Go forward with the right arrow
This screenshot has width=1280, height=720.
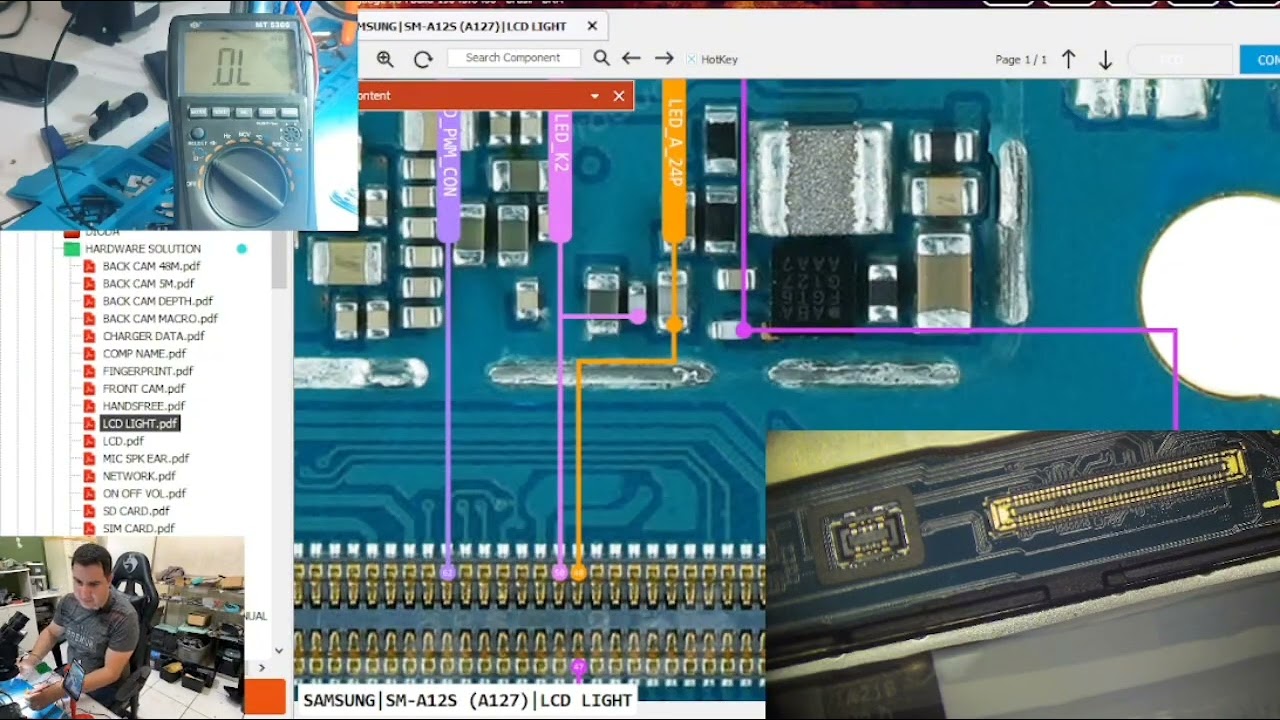coord(664,58)
